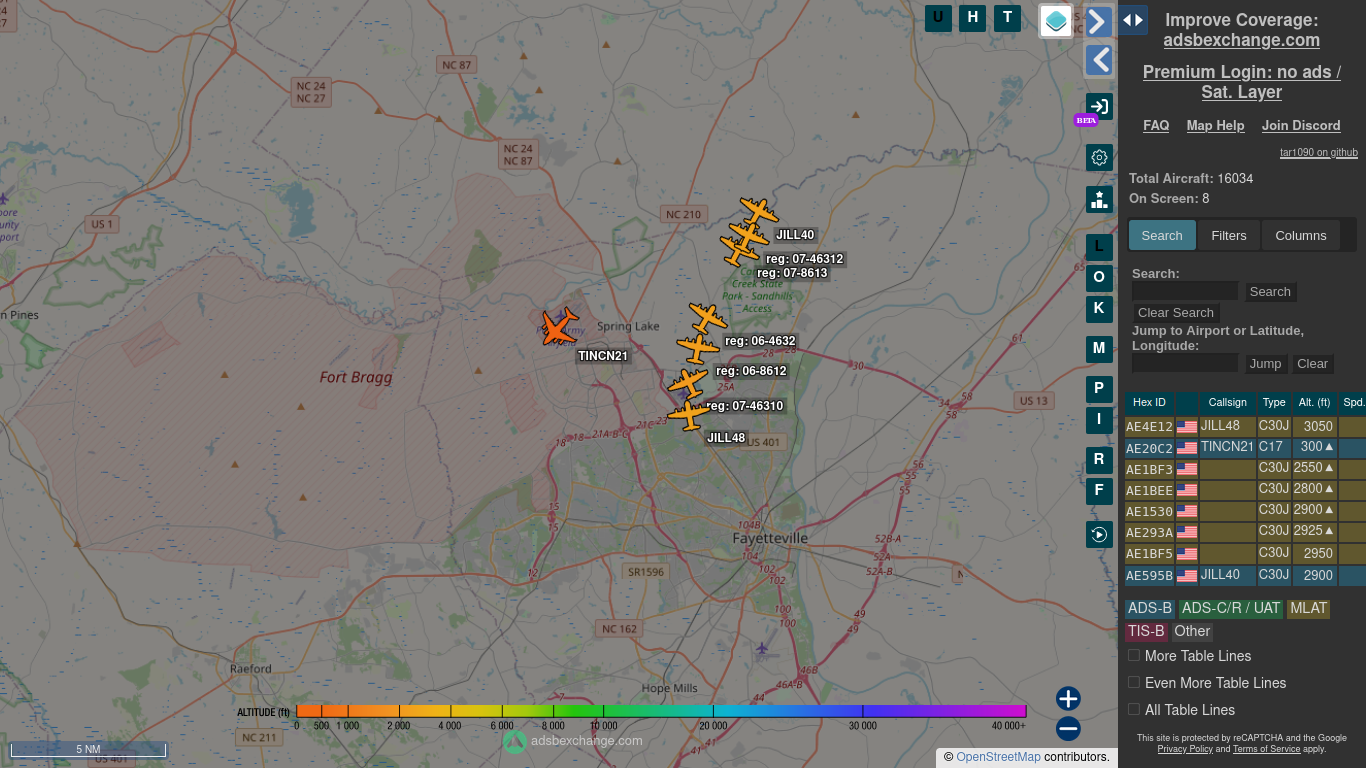The height and width of the screenshot is (768, 1366).
Task: Click the login arrow BETA icon
Action: pyautogui.click(x=1099, y=107)
